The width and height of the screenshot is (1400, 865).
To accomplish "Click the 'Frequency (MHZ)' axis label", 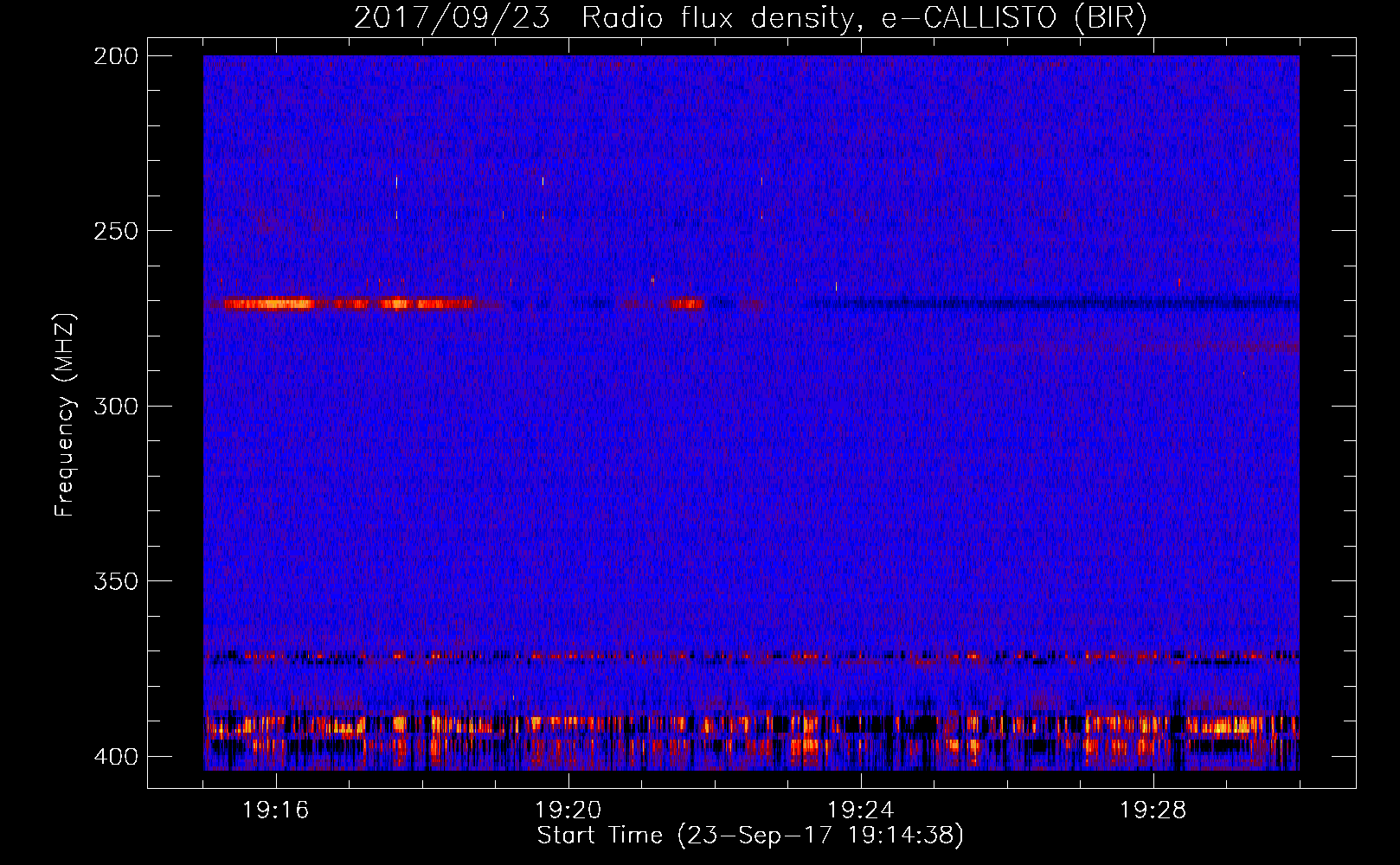I will tap(65, 414).
